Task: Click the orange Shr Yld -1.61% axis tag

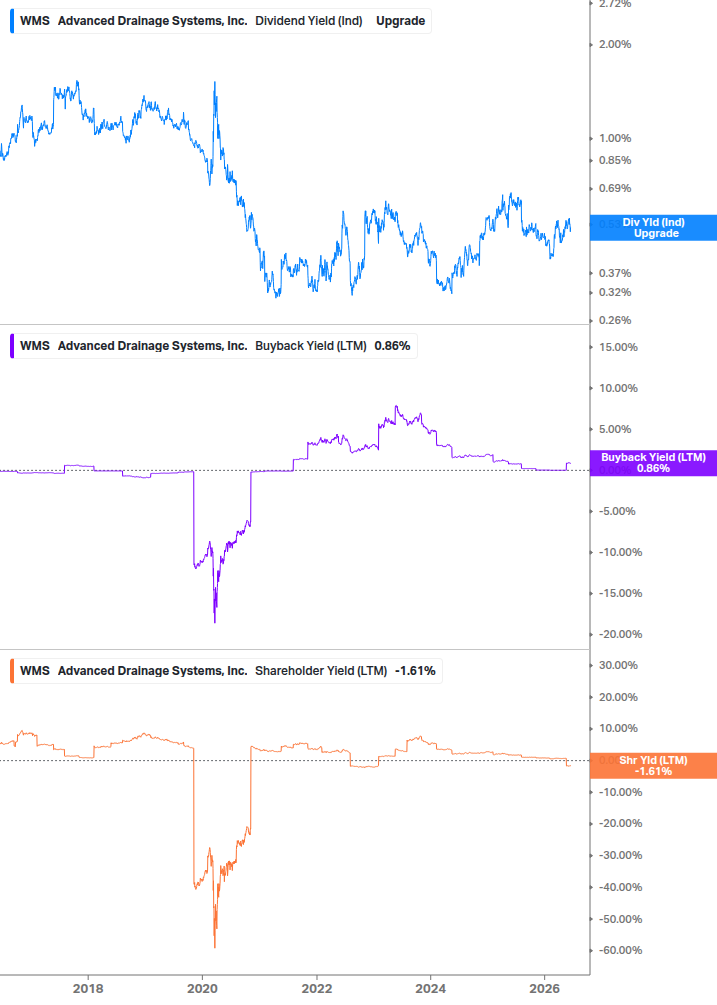Action: 653,766
